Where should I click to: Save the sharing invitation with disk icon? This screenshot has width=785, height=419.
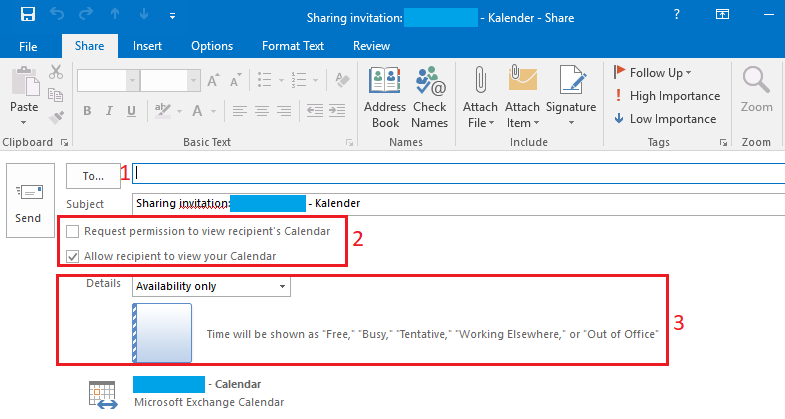28,15
